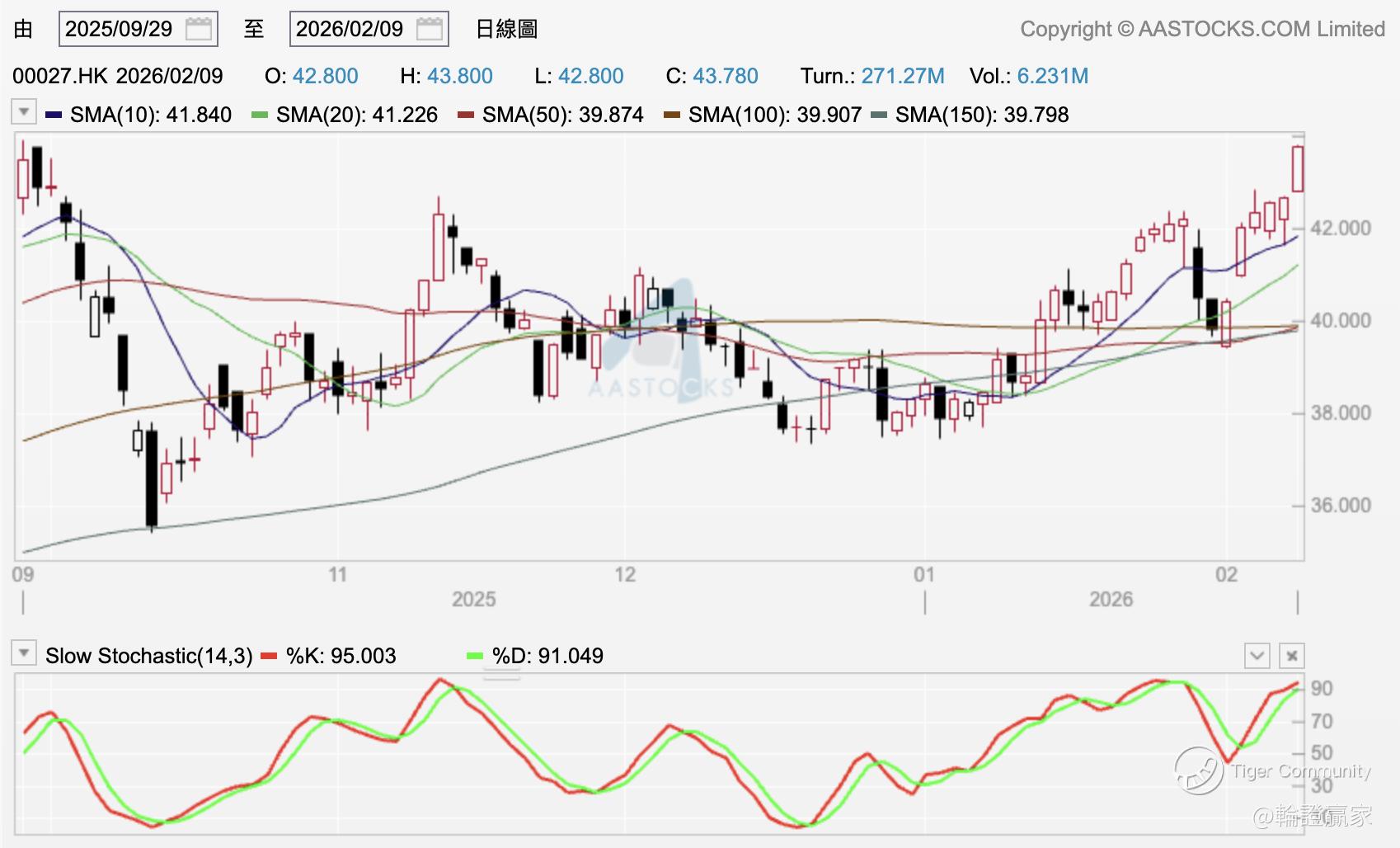Collapse Slow Stochastic panel with chevron button
This screenshot has height=848, width=1400.
tap(1257, 656)
